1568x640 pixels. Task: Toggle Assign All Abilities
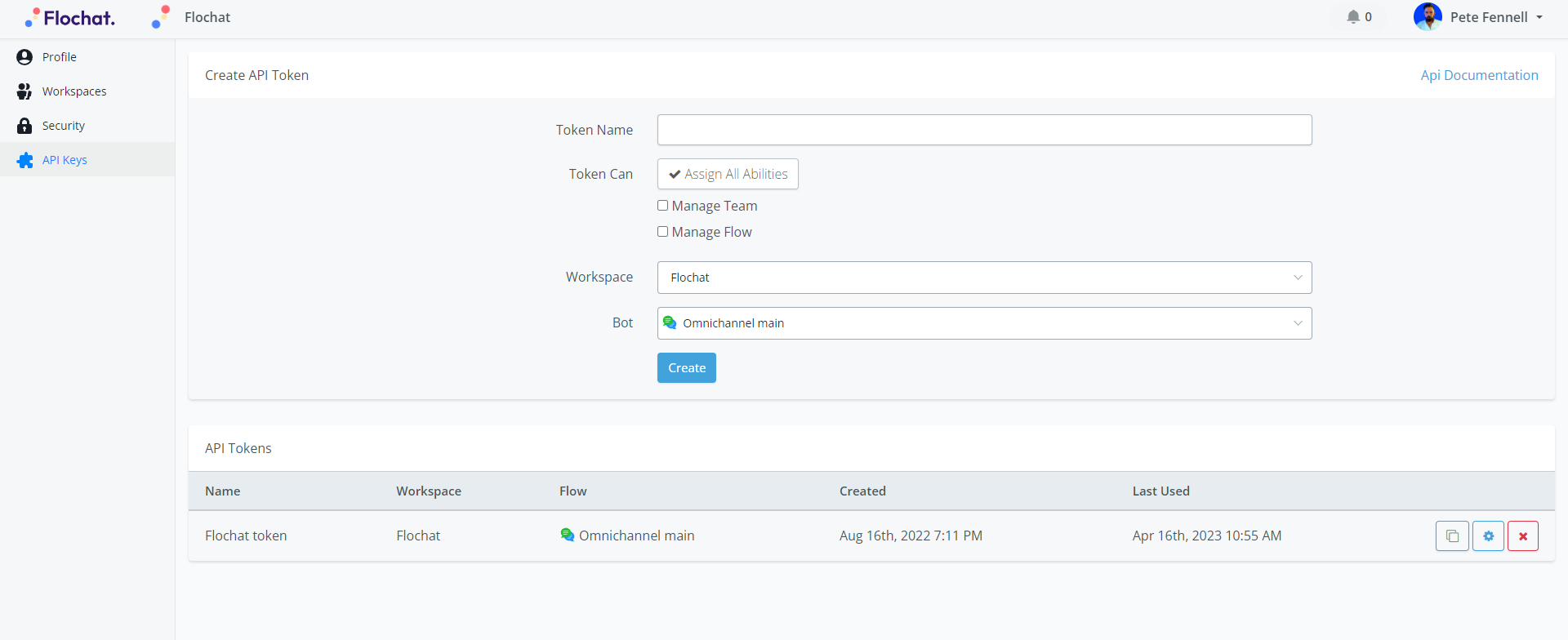(x=728, y=174)
